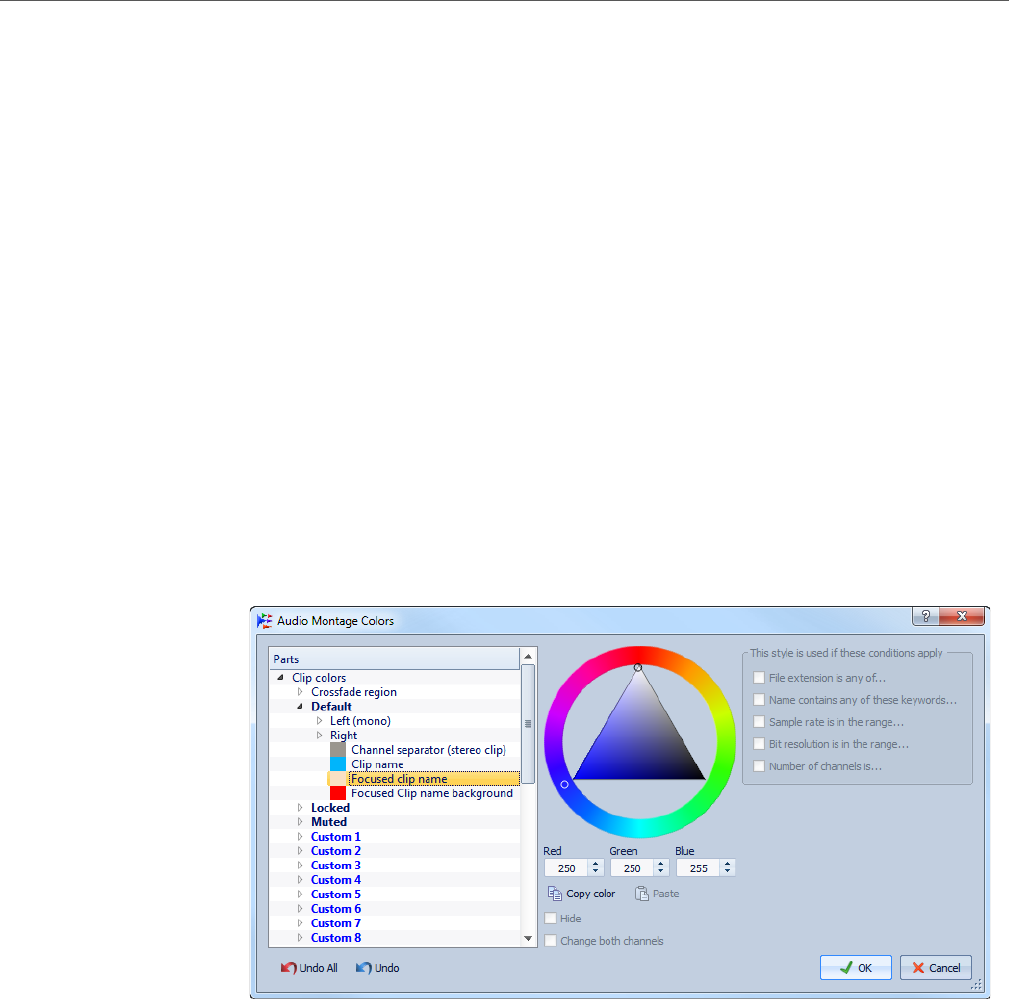Expand the Locked node

click(x=300, y=808)
